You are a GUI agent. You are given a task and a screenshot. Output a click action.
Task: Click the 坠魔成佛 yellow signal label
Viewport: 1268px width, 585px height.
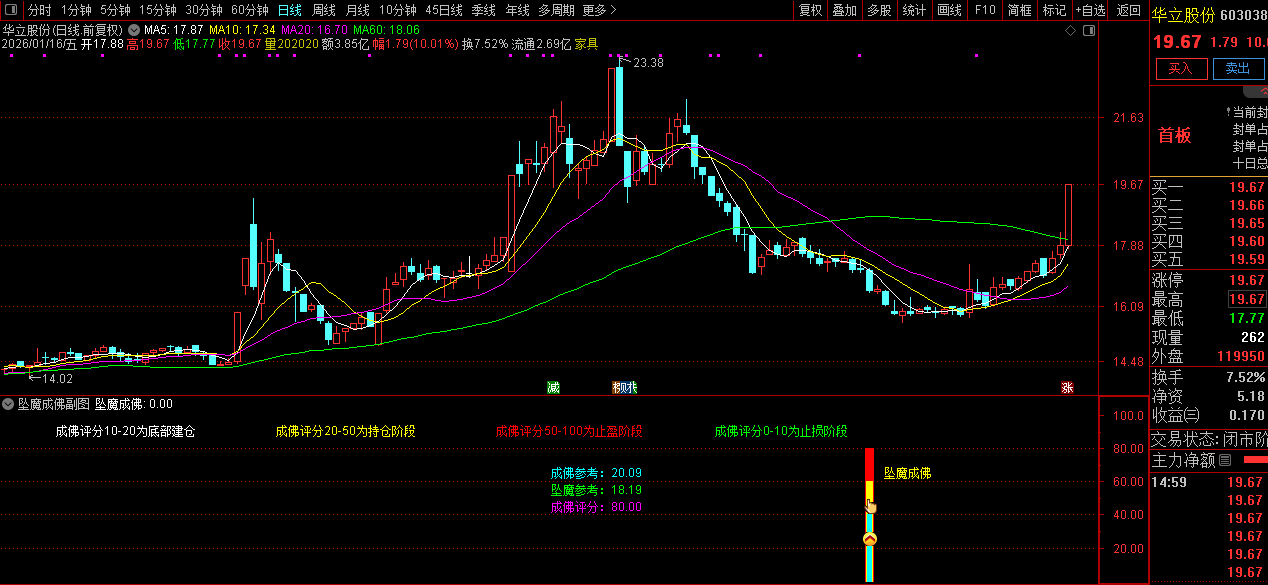tap(907, 473)
